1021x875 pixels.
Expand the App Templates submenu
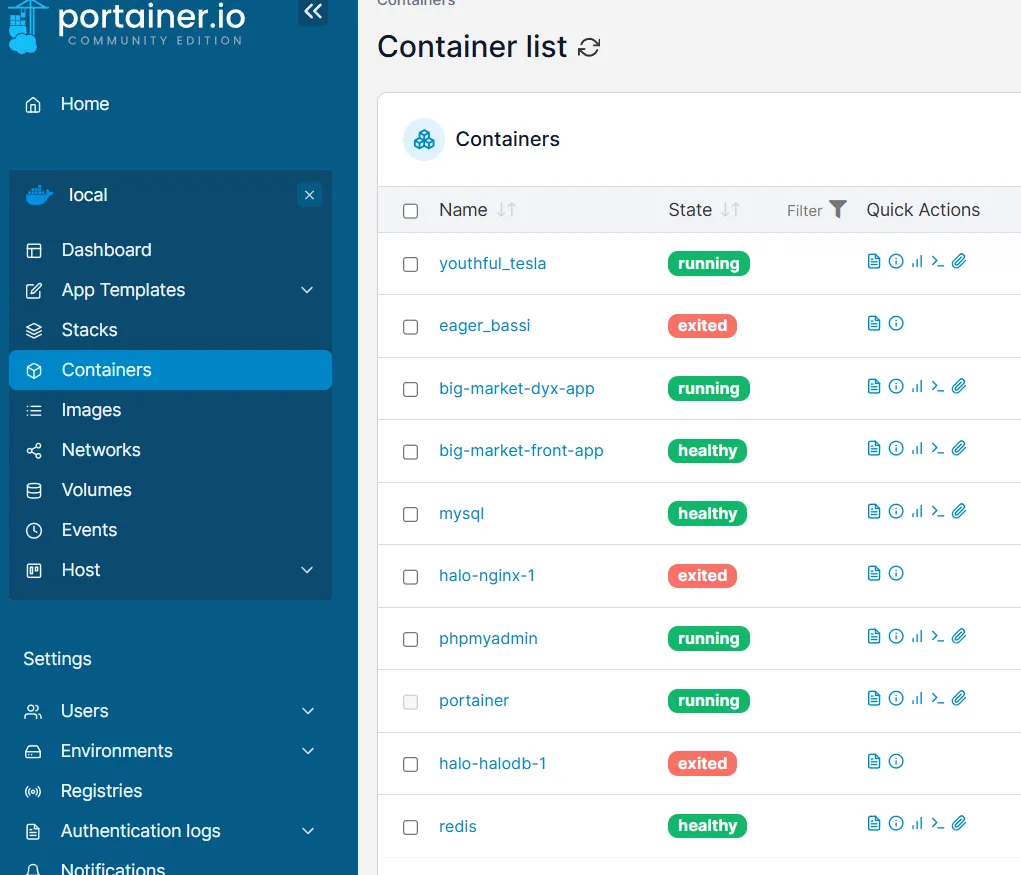[x=307, y=290]
